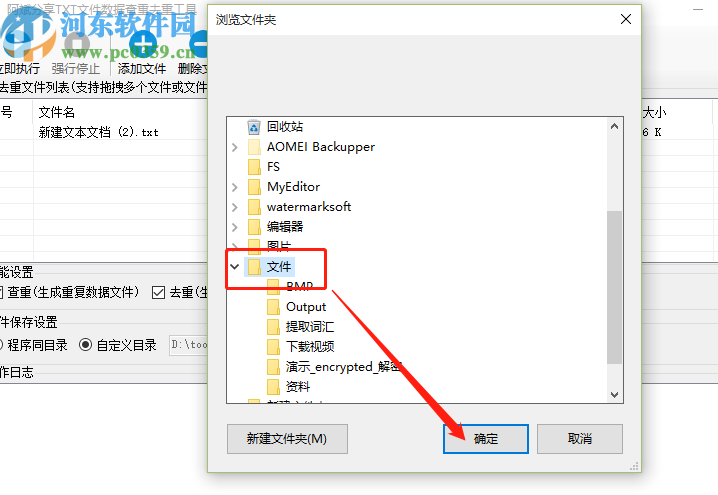Click the 确定 button
The width and height of the screenshot is (718, 495).
pos(485,439)
